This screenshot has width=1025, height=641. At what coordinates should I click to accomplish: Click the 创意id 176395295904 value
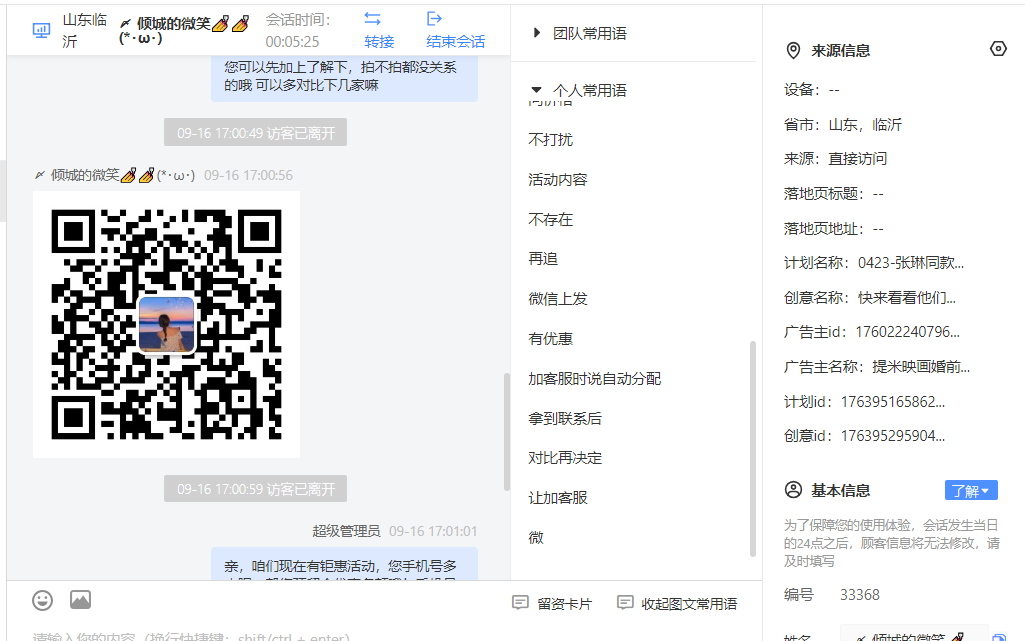pyautogui.click(x=892, y=436)
